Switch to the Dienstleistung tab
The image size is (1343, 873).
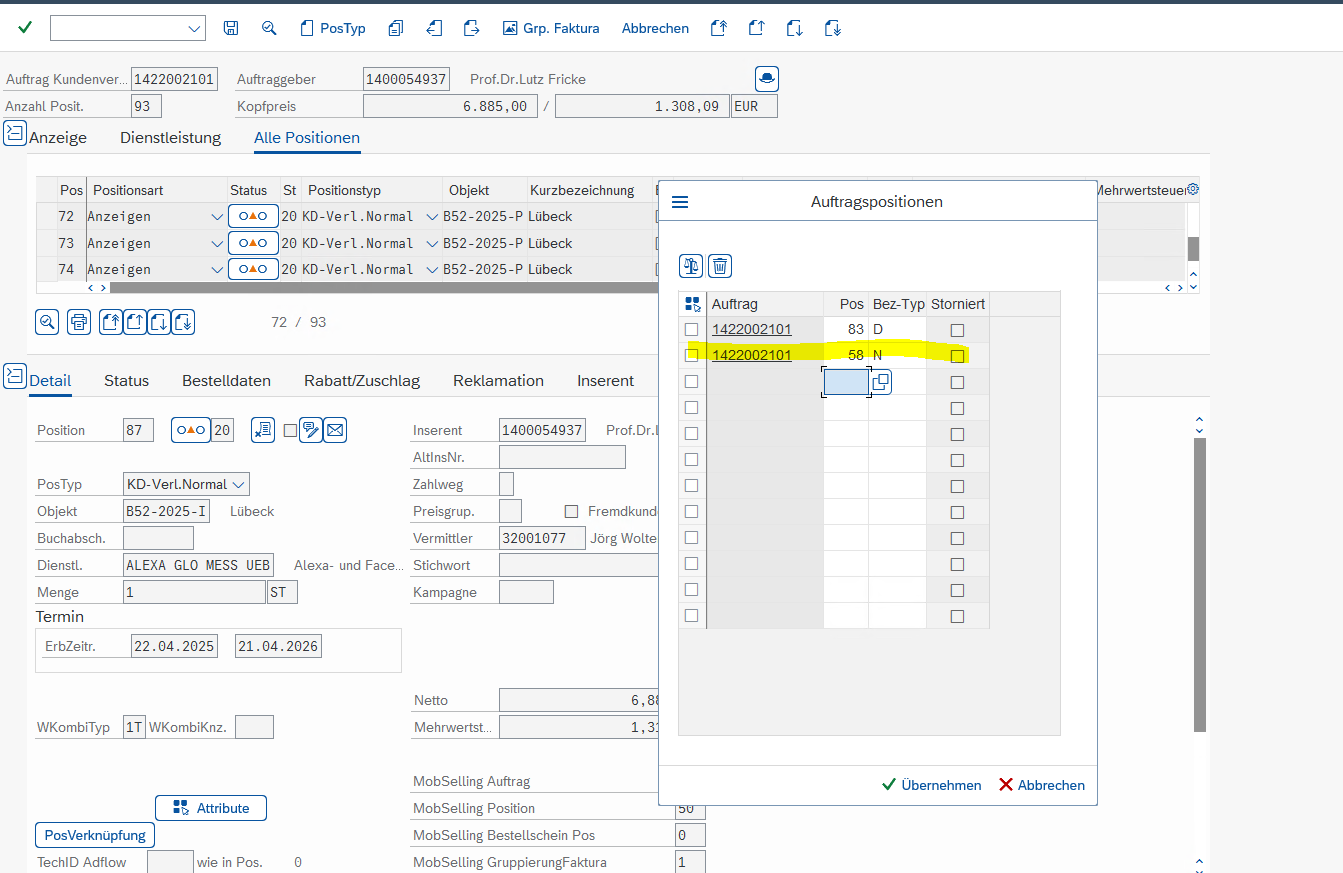(170, 138)
